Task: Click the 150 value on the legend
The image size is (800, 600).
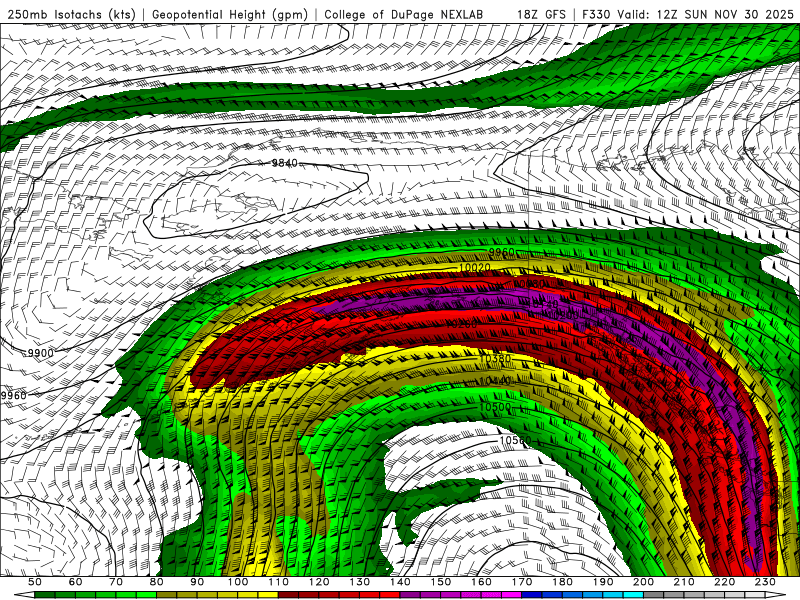Action: tap(440, 582)
